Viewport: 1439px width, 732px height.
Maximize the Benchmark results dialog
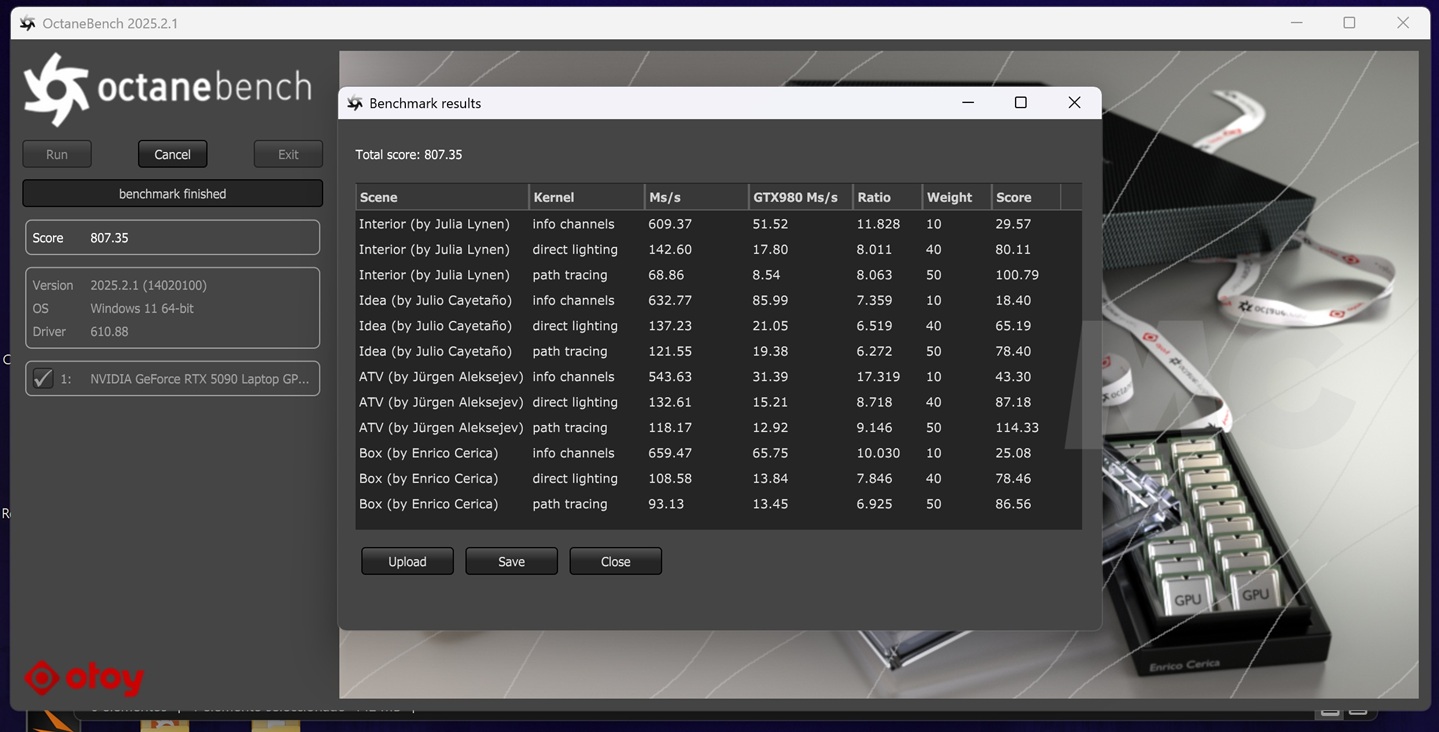click(1020, 102)
